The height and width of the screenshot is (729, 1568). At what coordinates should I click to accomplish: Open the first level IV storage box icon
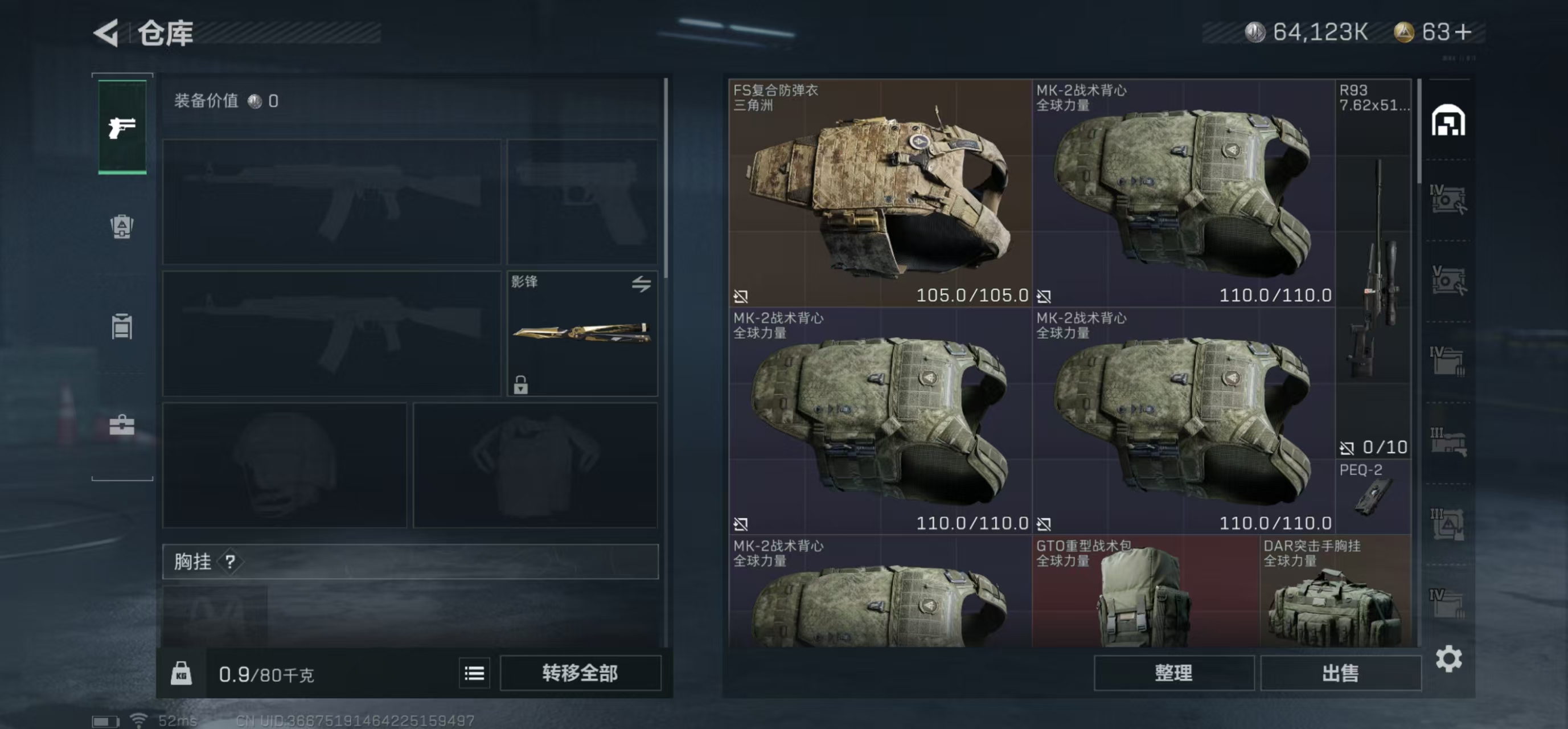tap(1448, 199)
